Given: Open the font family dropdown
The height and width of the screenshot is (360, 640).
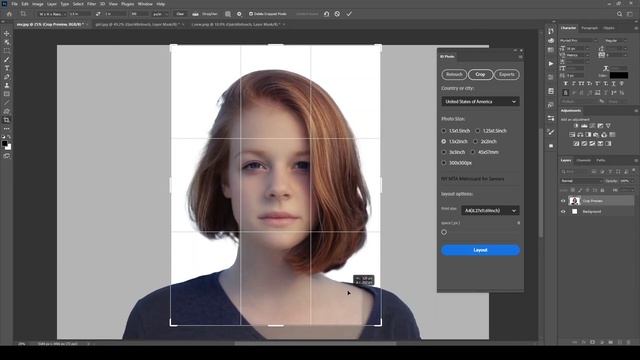Looking at the screenshot, I should 578,40.
